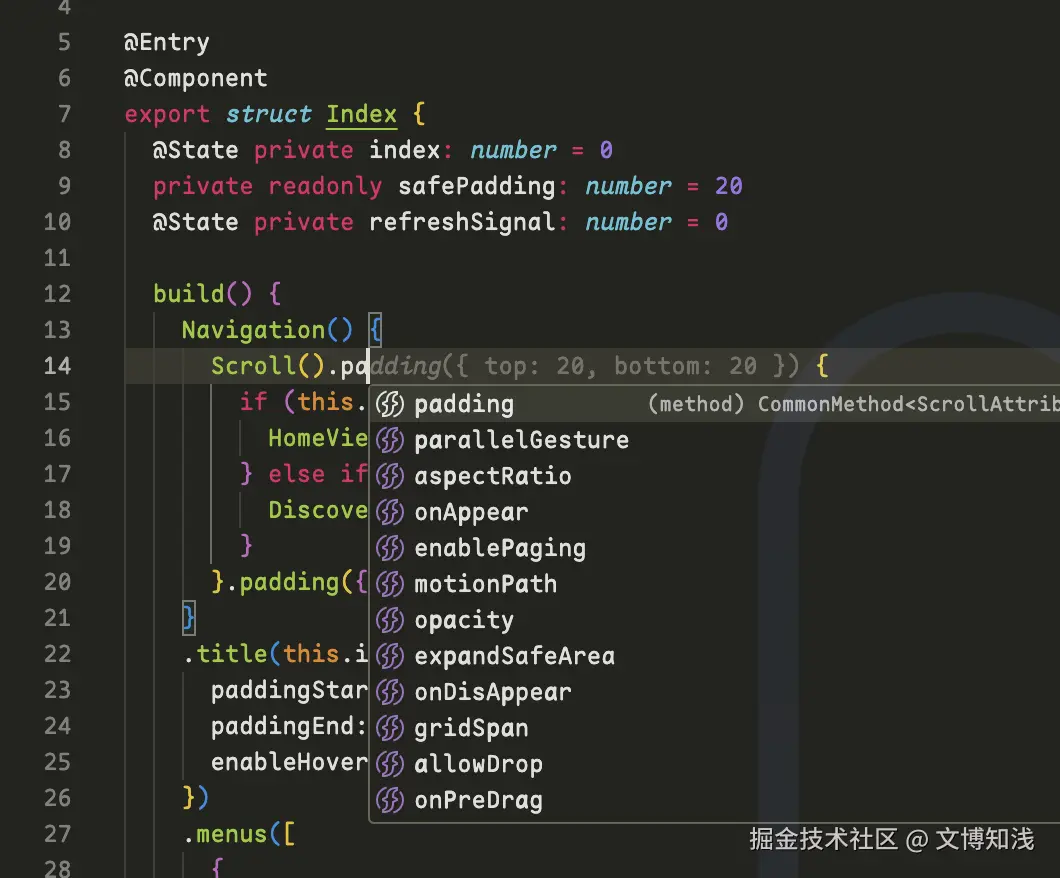This screenshot has height=878, width=1060.
Task: Click the 'export' keyword on line 7
Action: pos(167,114)
